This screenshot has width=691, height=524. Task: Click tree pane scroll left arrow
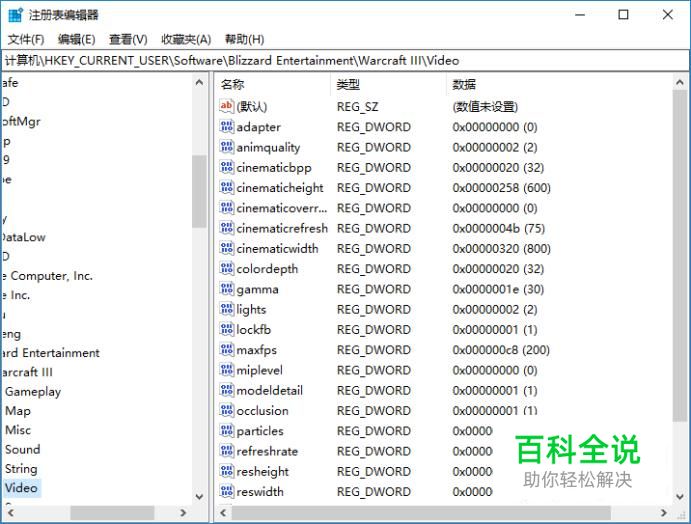(11, 513)
